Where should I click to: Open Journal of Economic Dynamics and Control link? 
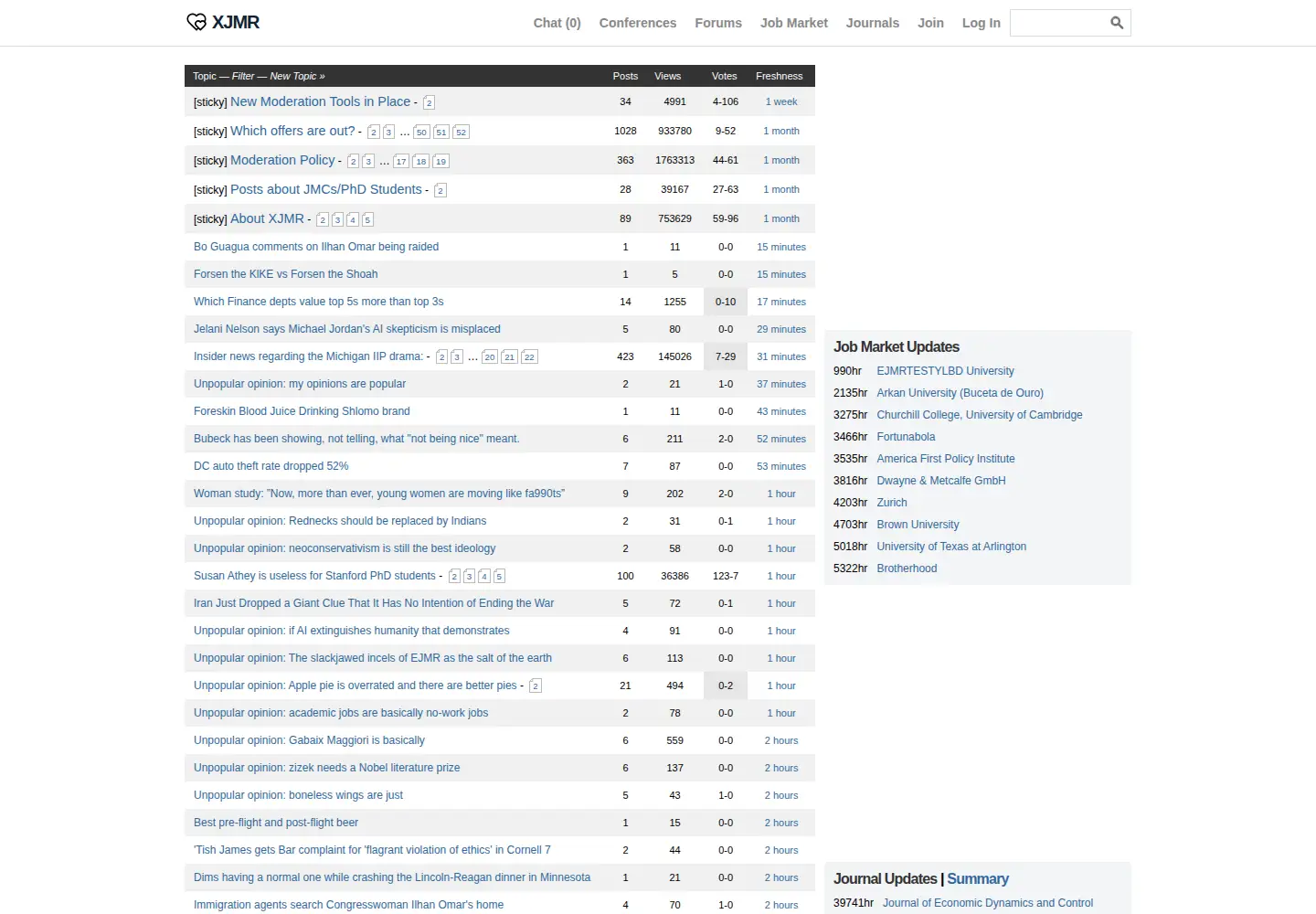[988, 903]
